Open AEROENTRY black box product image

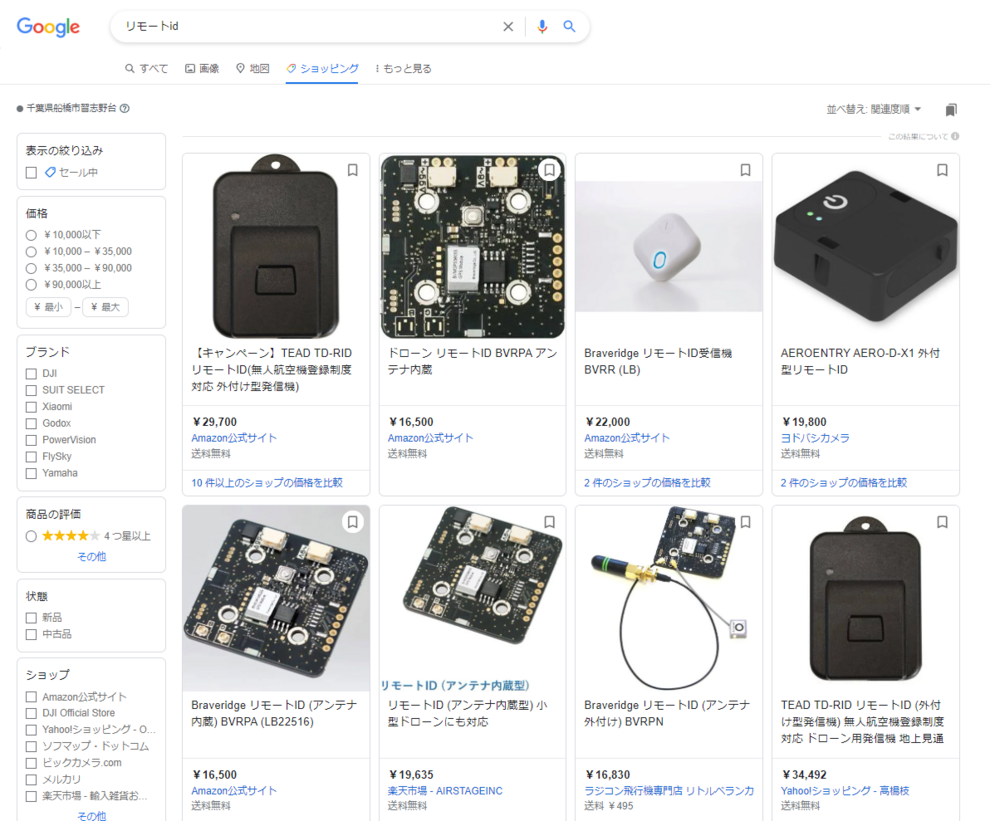click(x=866, y=247)
